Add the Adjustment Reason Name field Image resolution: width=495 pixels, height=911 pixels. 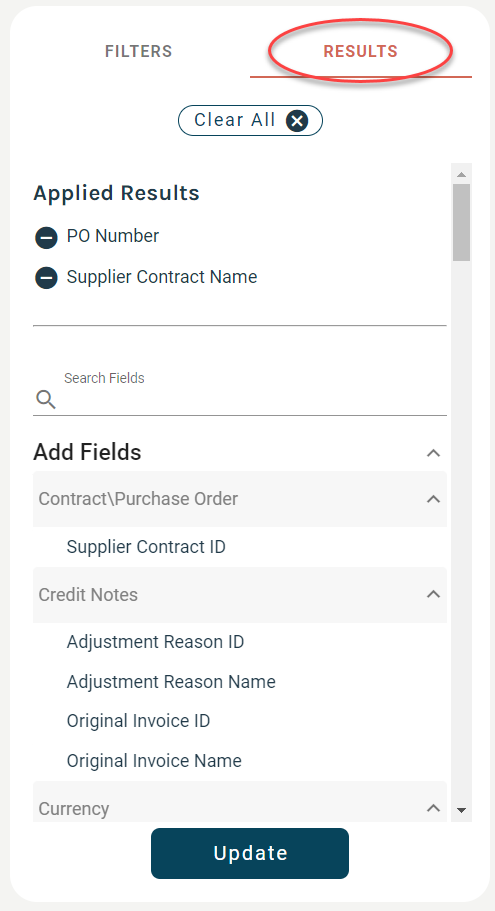tap(171, 682)
